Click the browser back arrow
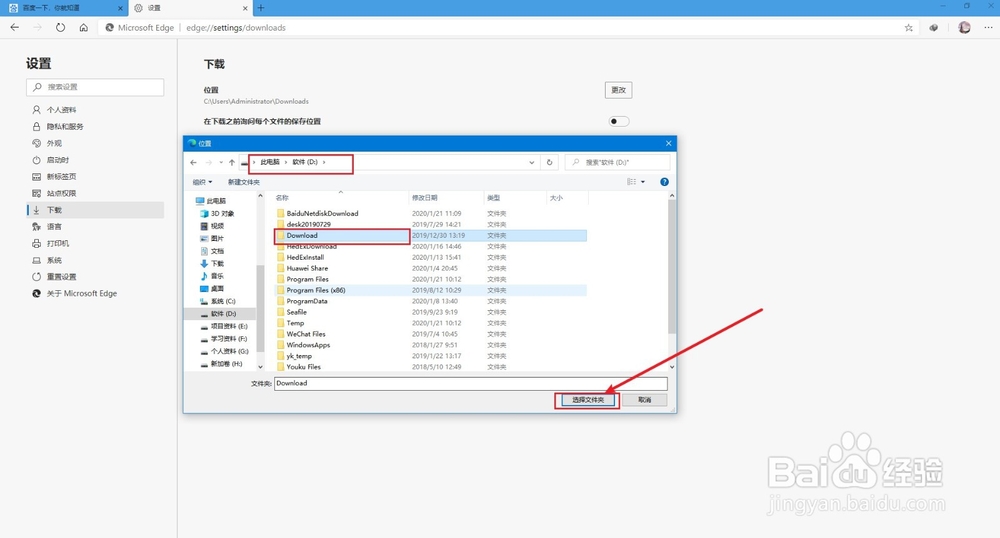This screenshot has width=1000, height=538. coord(15,27)
